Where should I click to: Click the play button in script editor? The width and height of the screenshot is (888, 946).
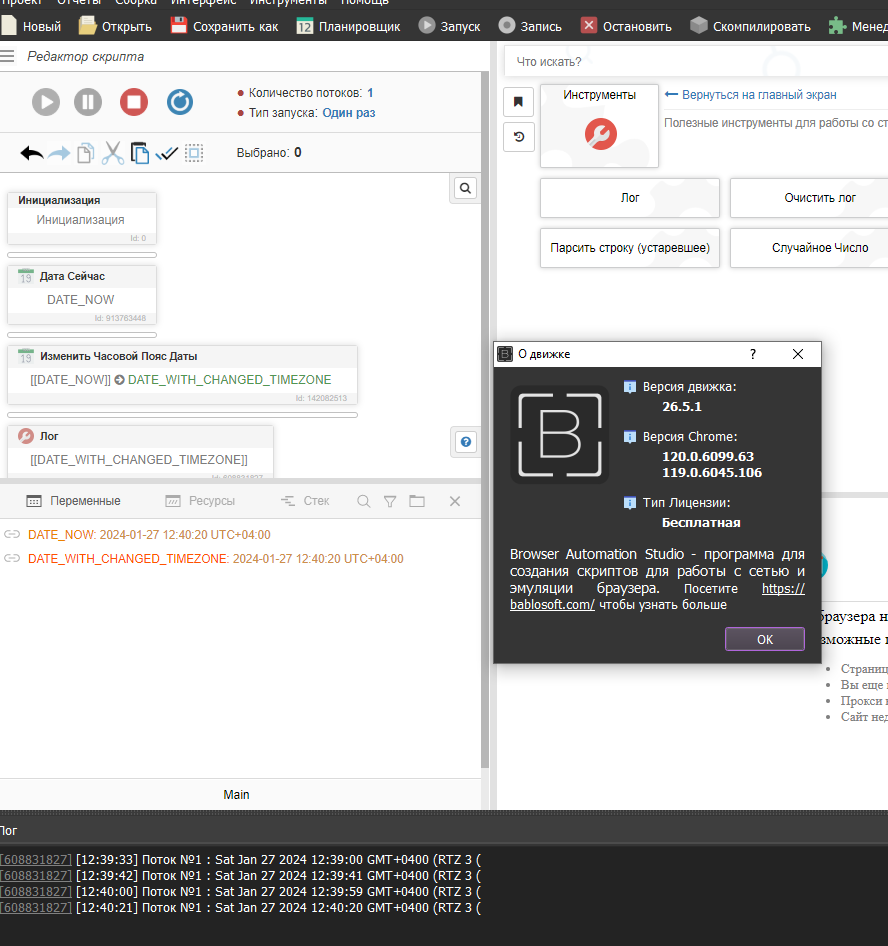(46, 101)
